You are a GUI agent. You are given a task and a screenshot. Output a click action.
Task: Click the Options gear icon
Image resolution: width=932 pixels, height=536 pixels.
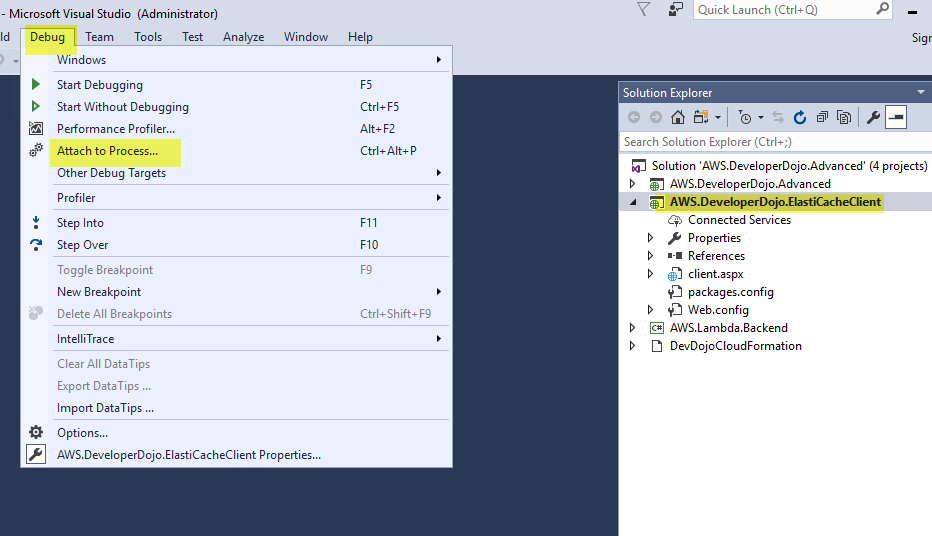click(x=36, y=432)
